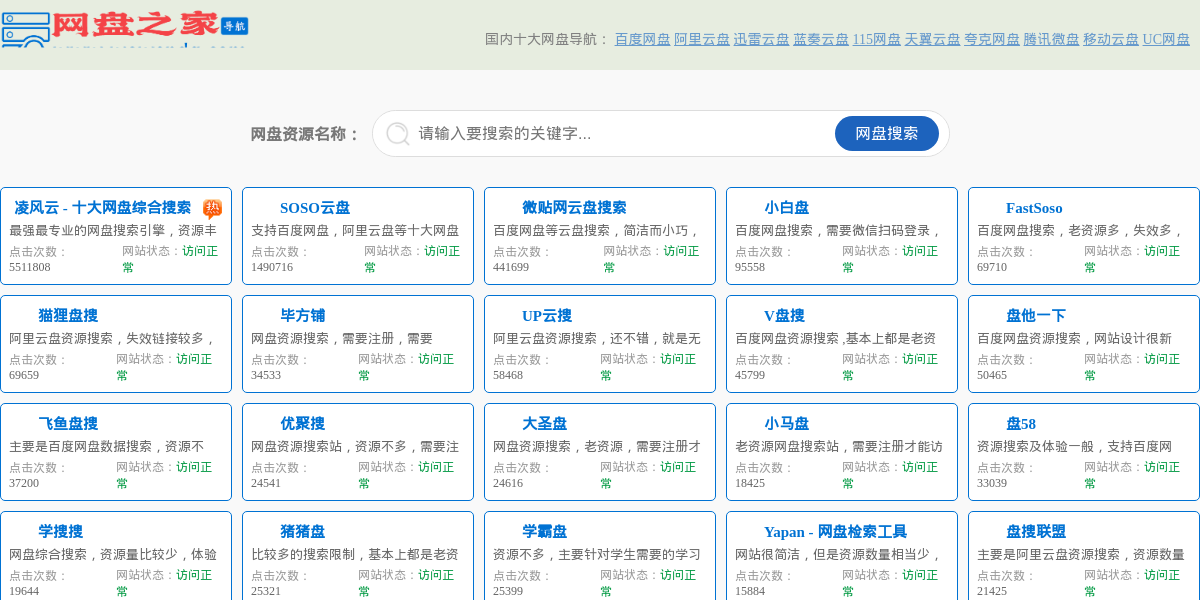Open Yapan - 网盘检索工具 listing
The width and height of the screenshot is (1200, 600).
835,532
